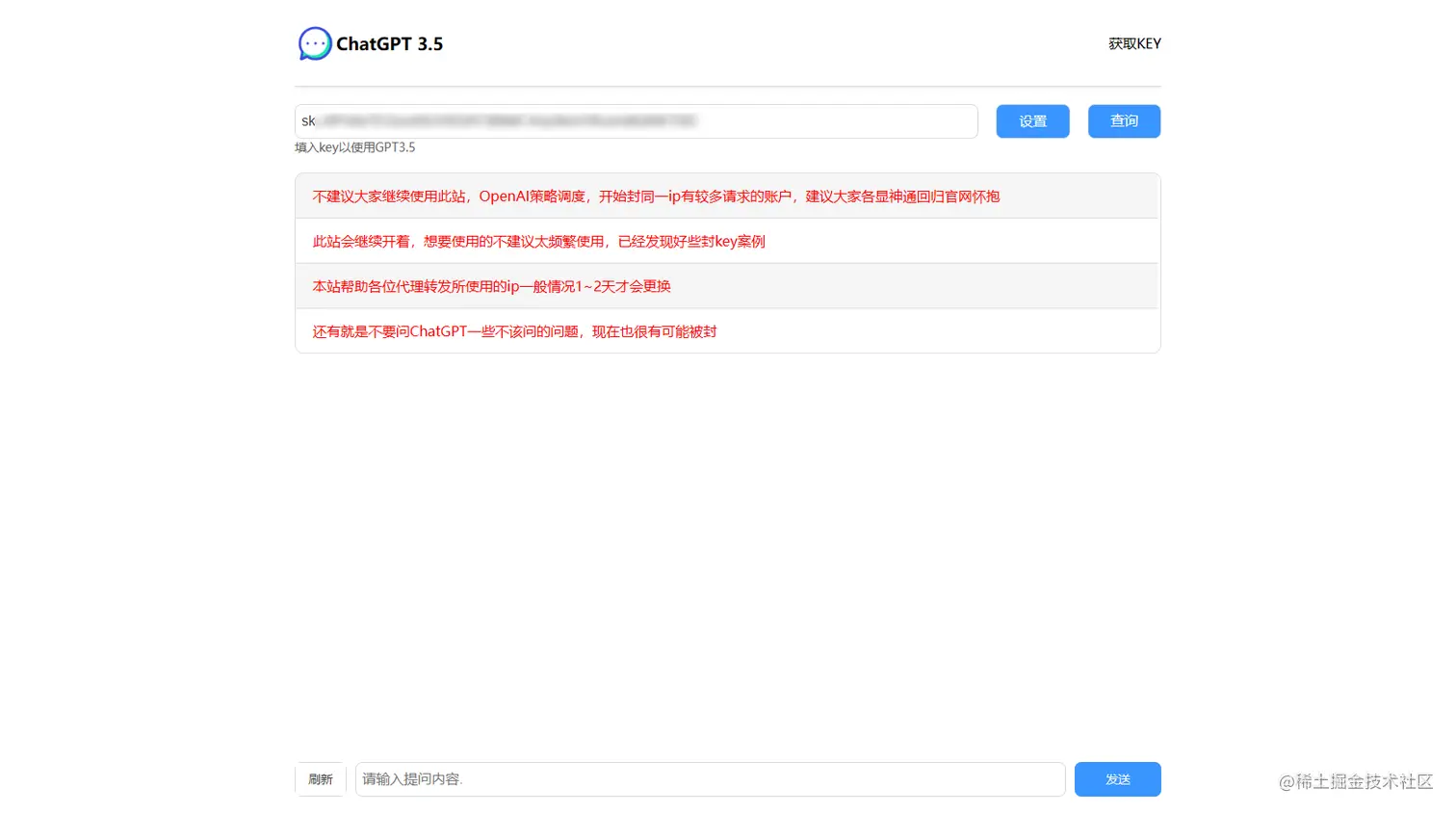The image size is (1456, 814).
Task: Select the notice row starting 不建议大家继续使用此站
Action: (727, 197)
